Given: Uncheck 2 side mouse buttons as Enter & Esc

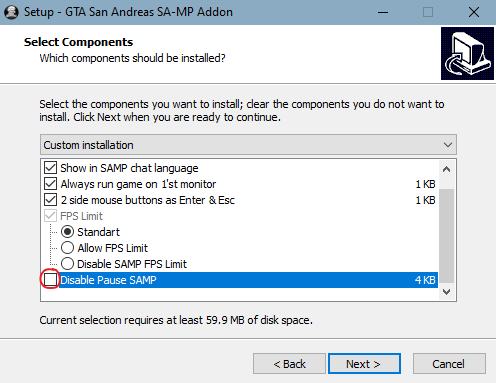Looking at the screenshot, I should click(50, 200).
